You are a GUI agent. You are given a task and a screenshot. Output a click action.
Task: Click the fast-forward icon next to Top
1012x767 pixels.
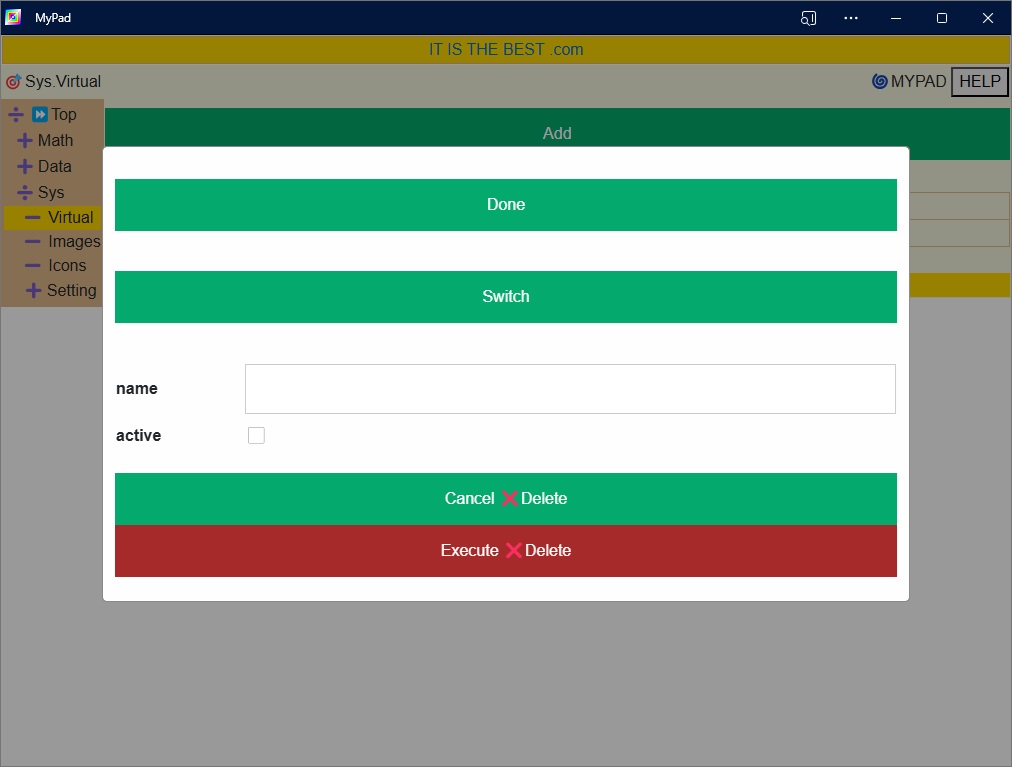[x=40, y=115]
